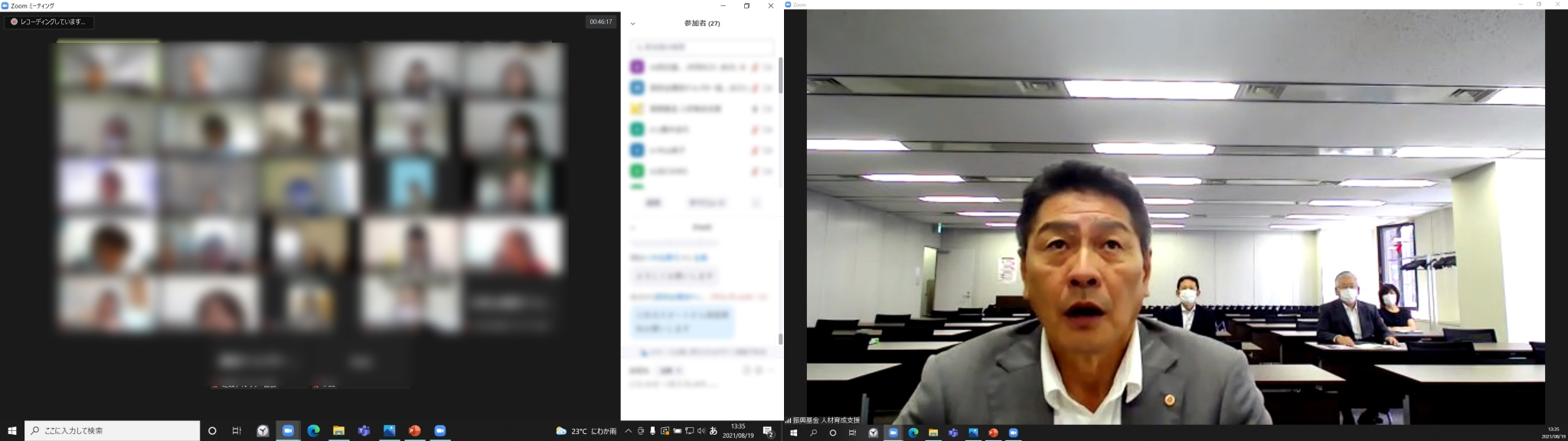Switch to first Zoom icon in left taskbar

pyautogui.click(x=288, y=431)
